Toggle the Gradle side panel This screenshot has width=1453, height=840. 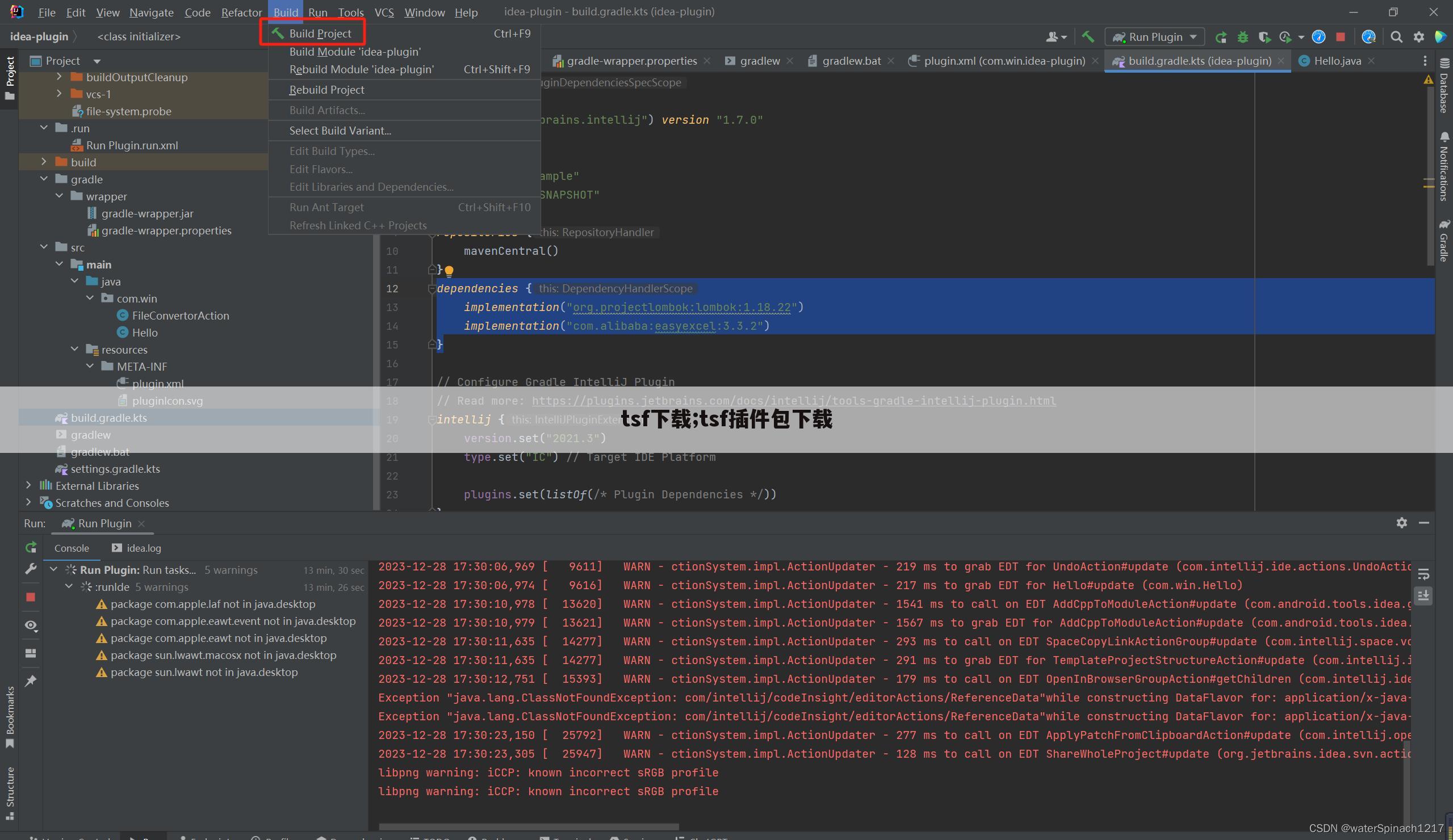pos(1444,240)
